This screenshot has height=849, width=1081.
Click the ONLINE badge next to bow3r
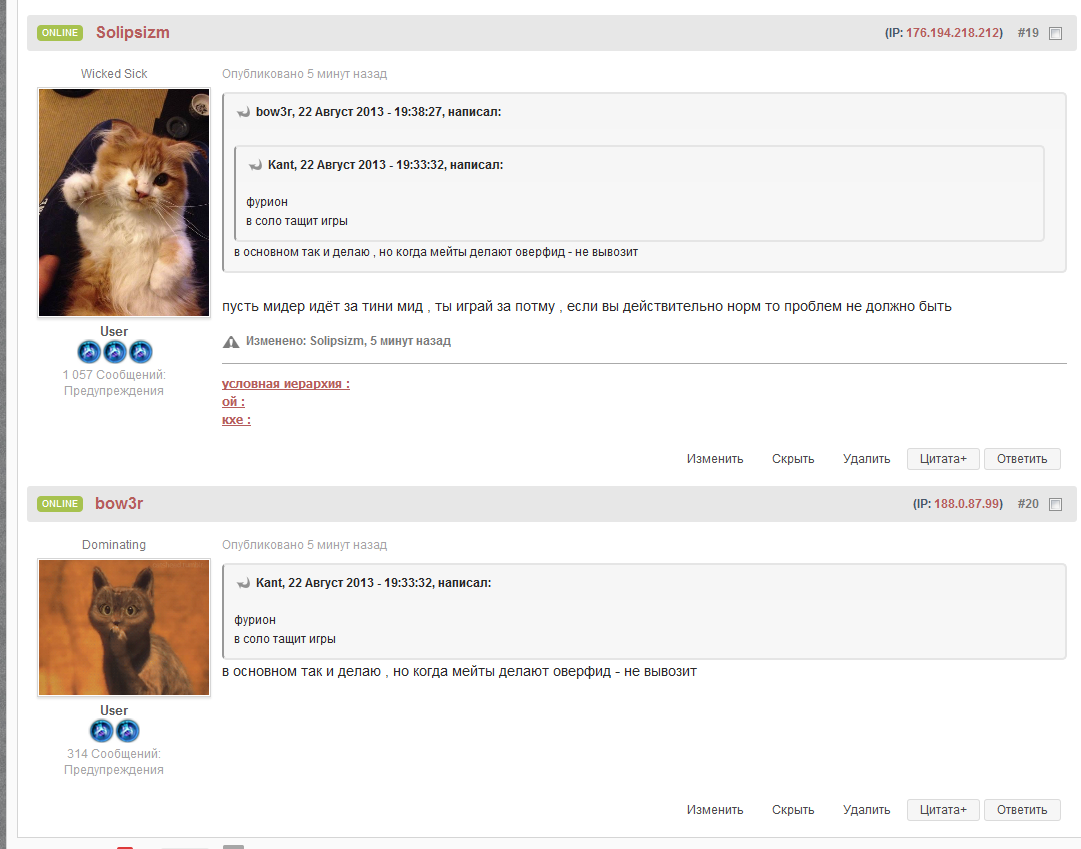60,504
